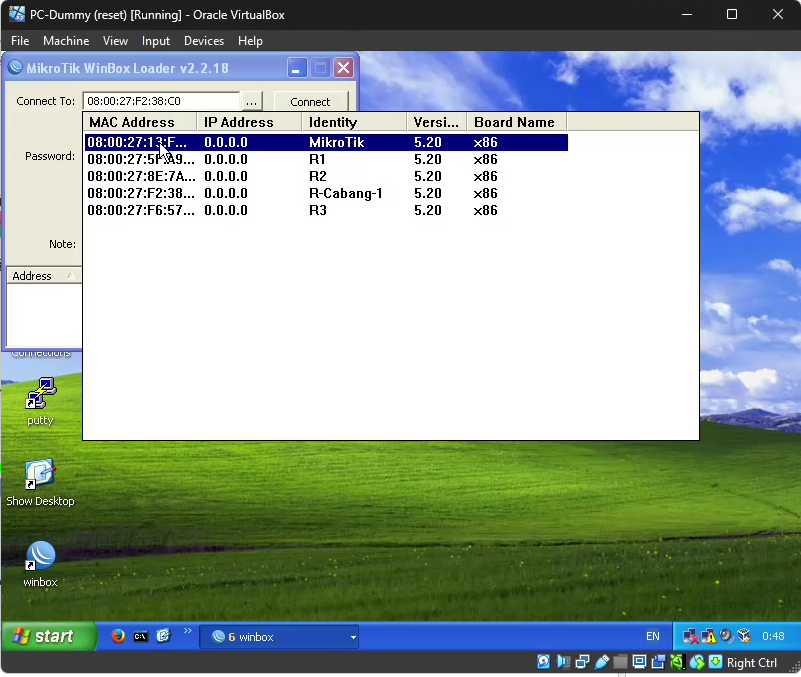
Task: Click the neighbor browse '...' button
Action: click(251, 102)
